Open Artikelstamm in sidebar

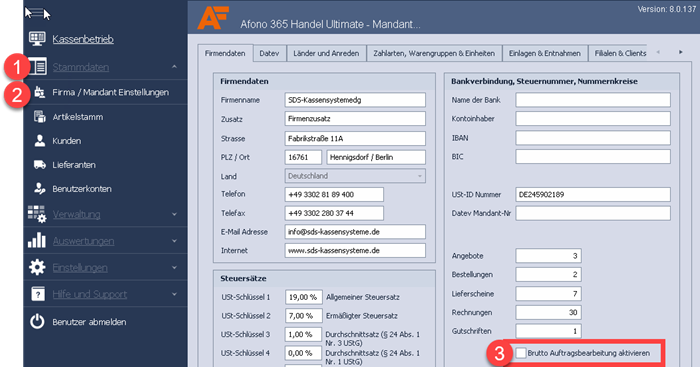tap(78, 117)
